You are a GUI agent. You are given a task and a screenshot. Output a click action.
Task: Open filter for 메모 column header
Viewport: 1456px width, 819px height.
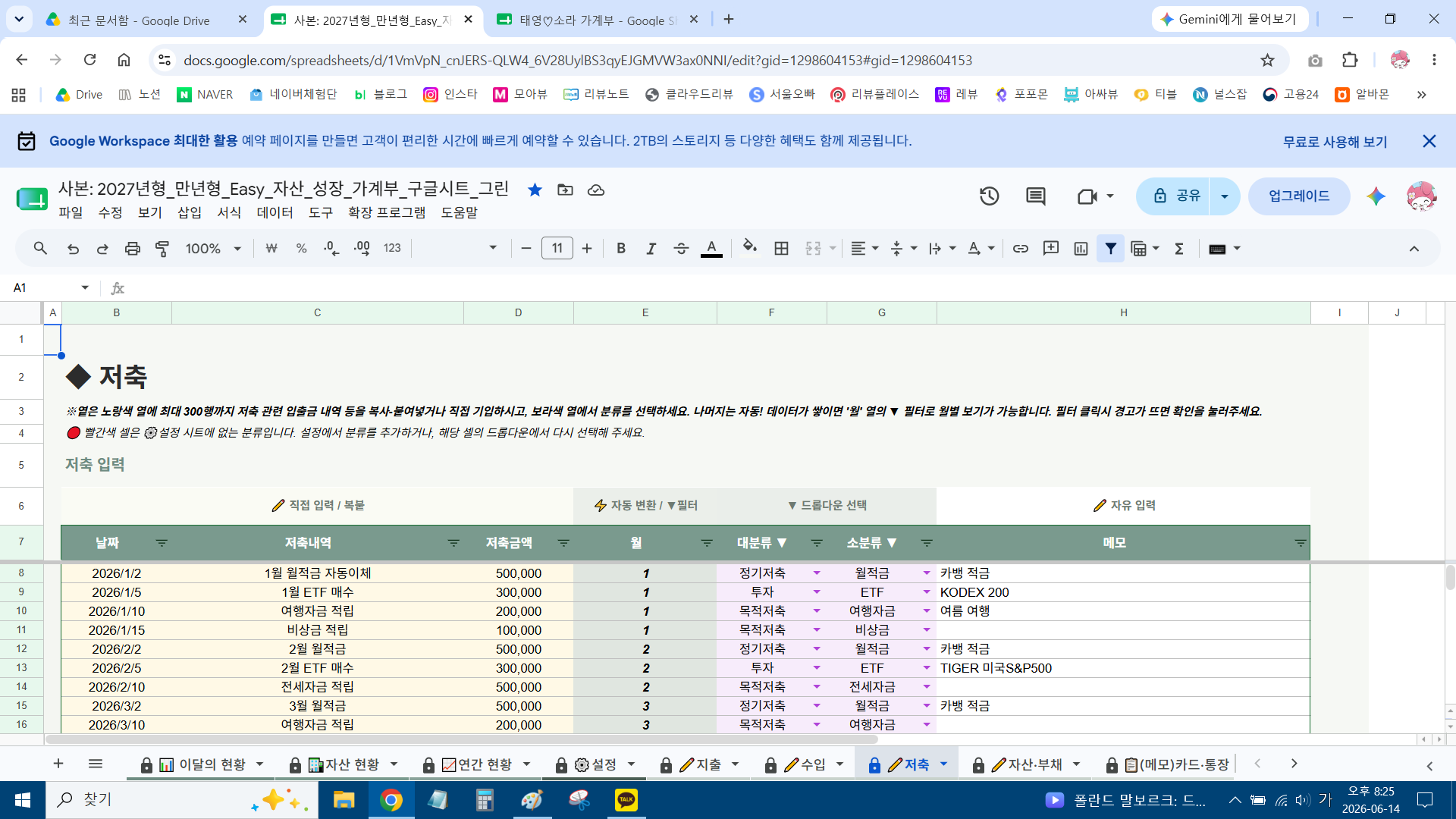pyautogui.click(x=1301, y=543)
